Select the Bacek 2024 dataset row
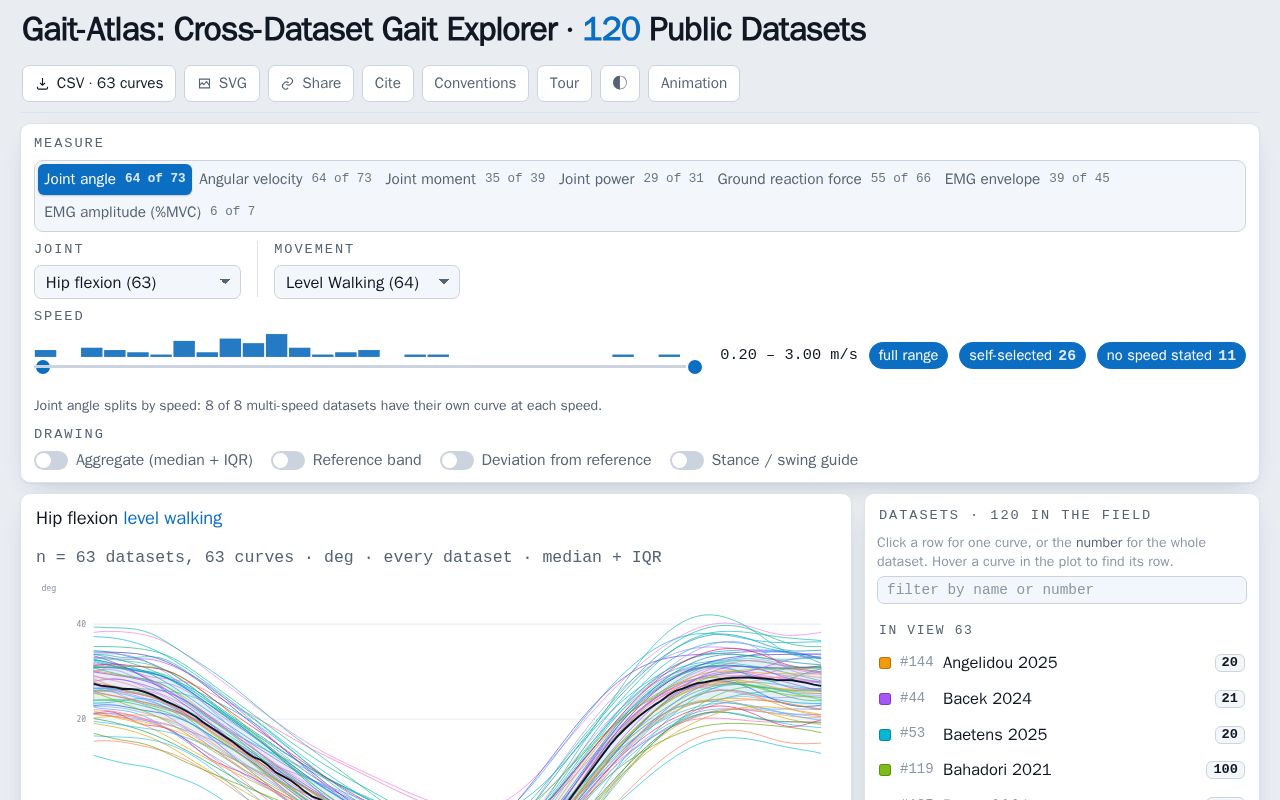 pos(1062,699)
